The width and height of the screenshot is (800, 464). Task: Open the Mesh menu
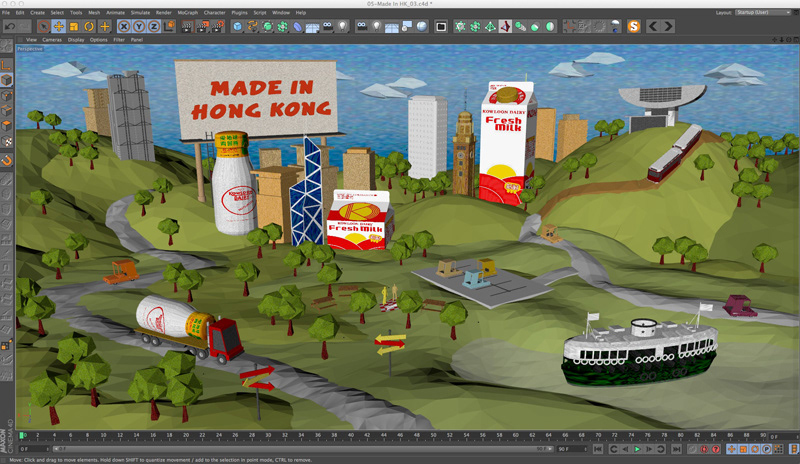[x=94, y=12]
